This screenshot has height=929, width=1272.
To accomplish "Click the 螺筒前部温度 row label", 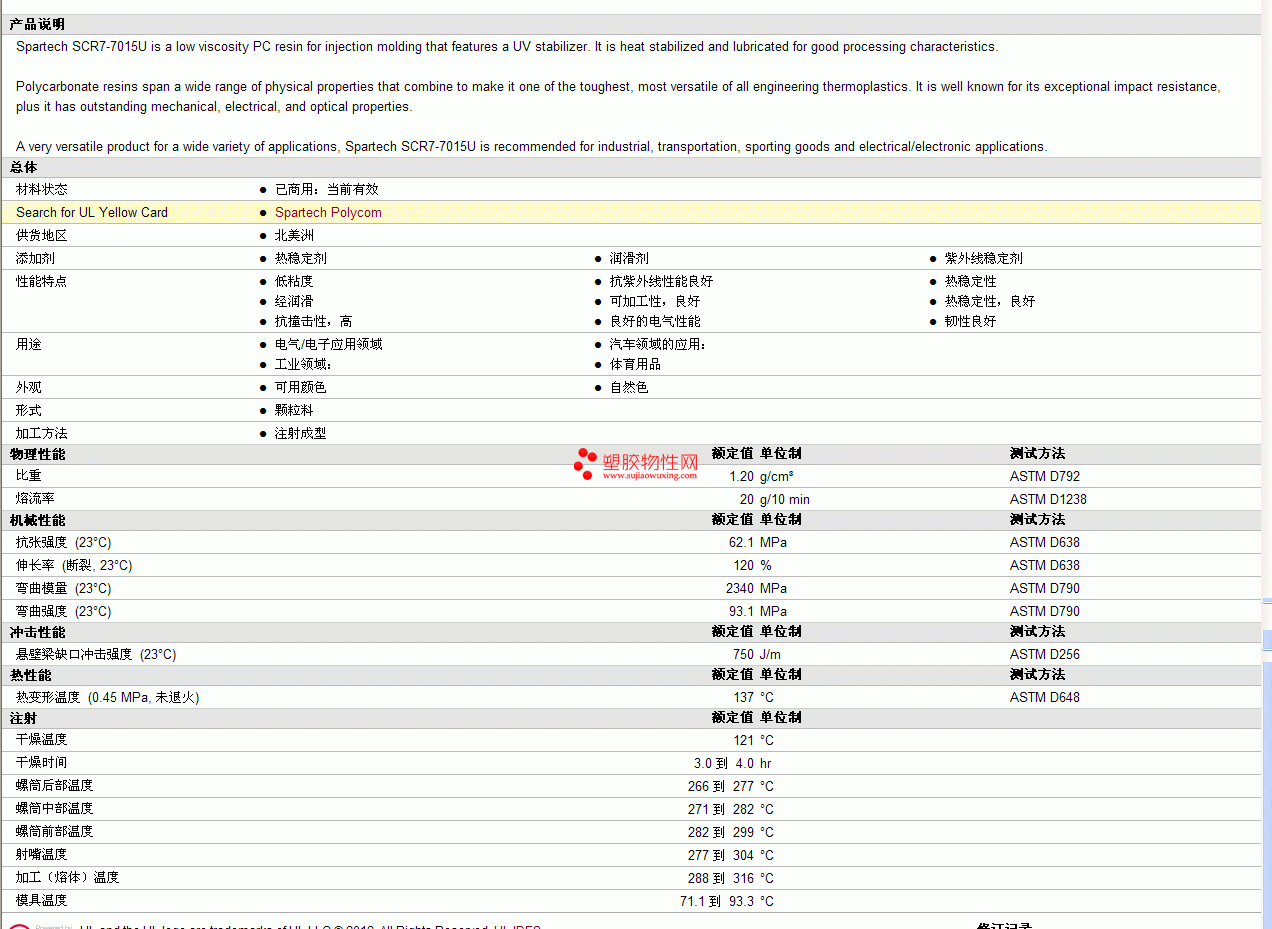I will point(55,831).
